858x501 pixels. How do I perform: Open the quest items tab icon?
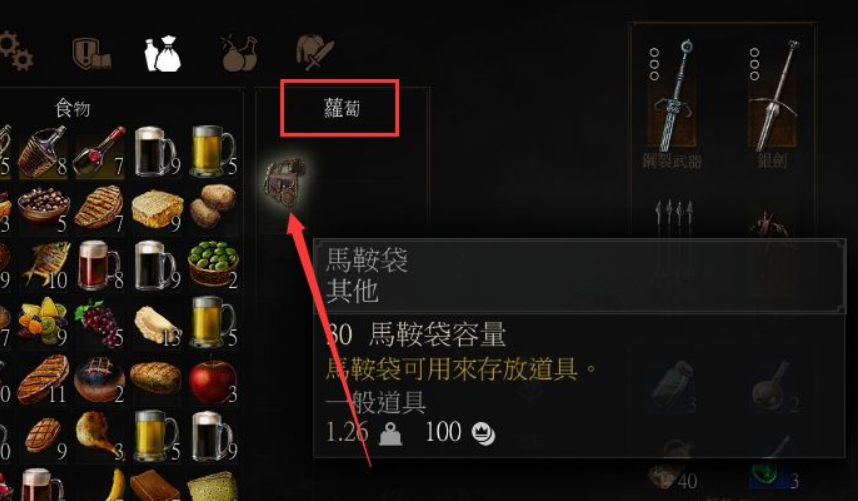coord(92,54)
